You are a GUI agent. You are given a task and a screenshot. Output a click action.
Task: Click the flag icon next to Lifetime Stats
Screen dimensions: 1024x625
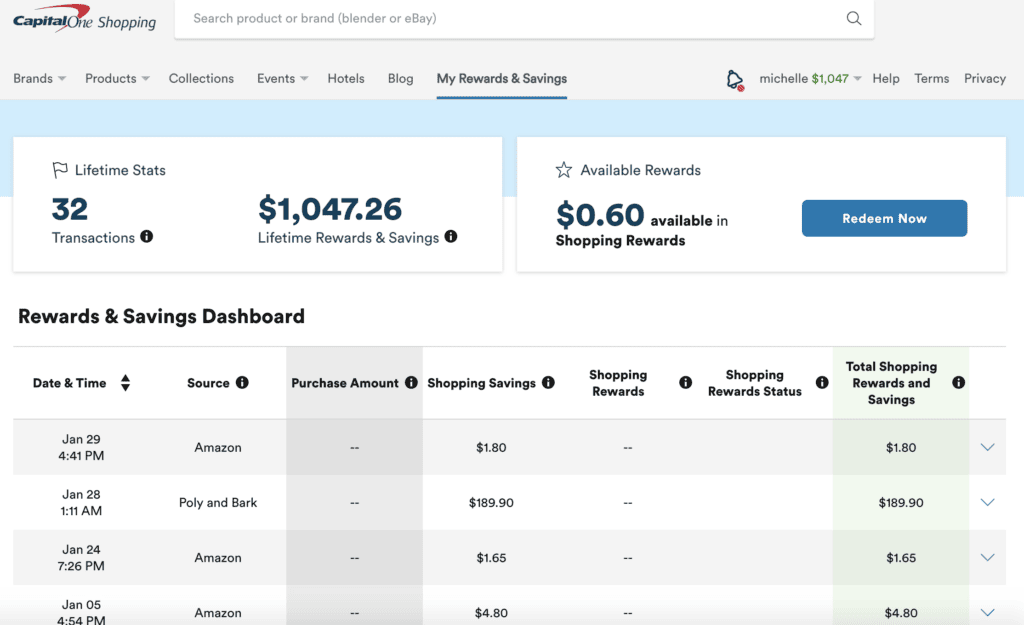coord(61,170)
